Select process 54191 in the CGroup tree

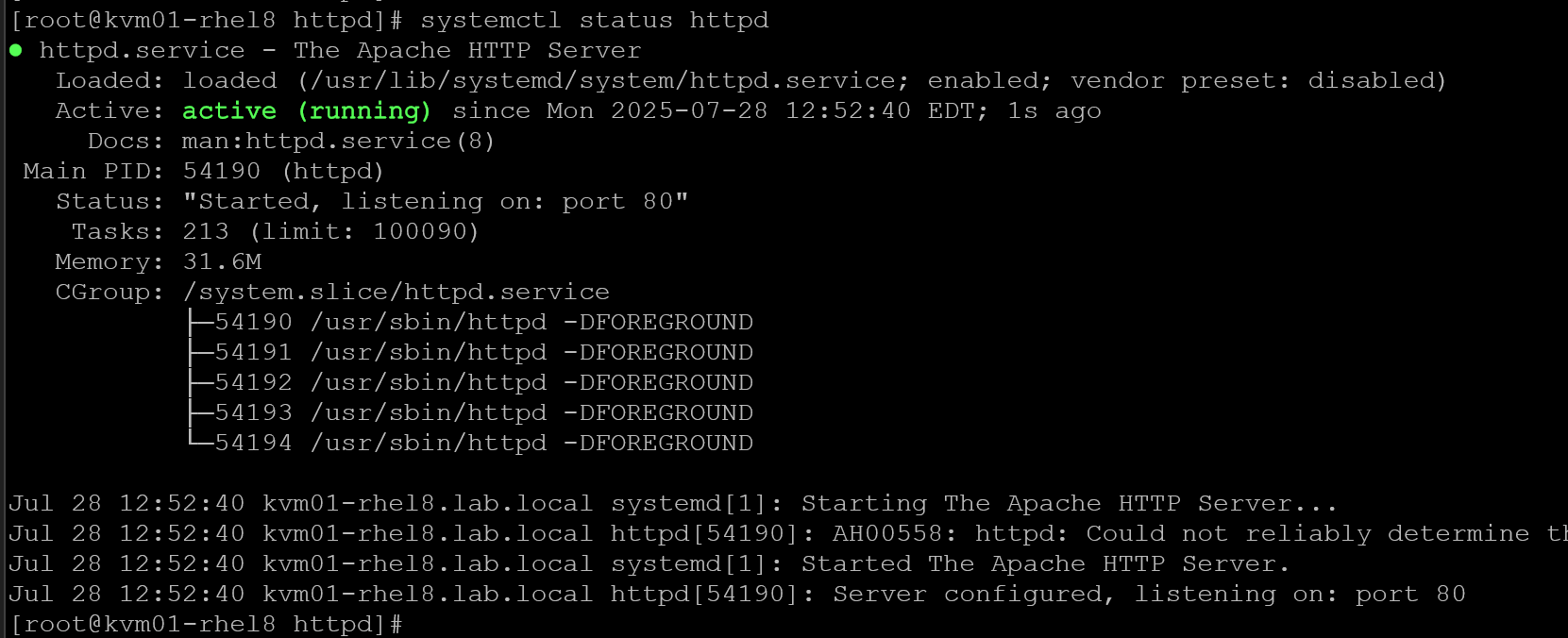point(254,352)
